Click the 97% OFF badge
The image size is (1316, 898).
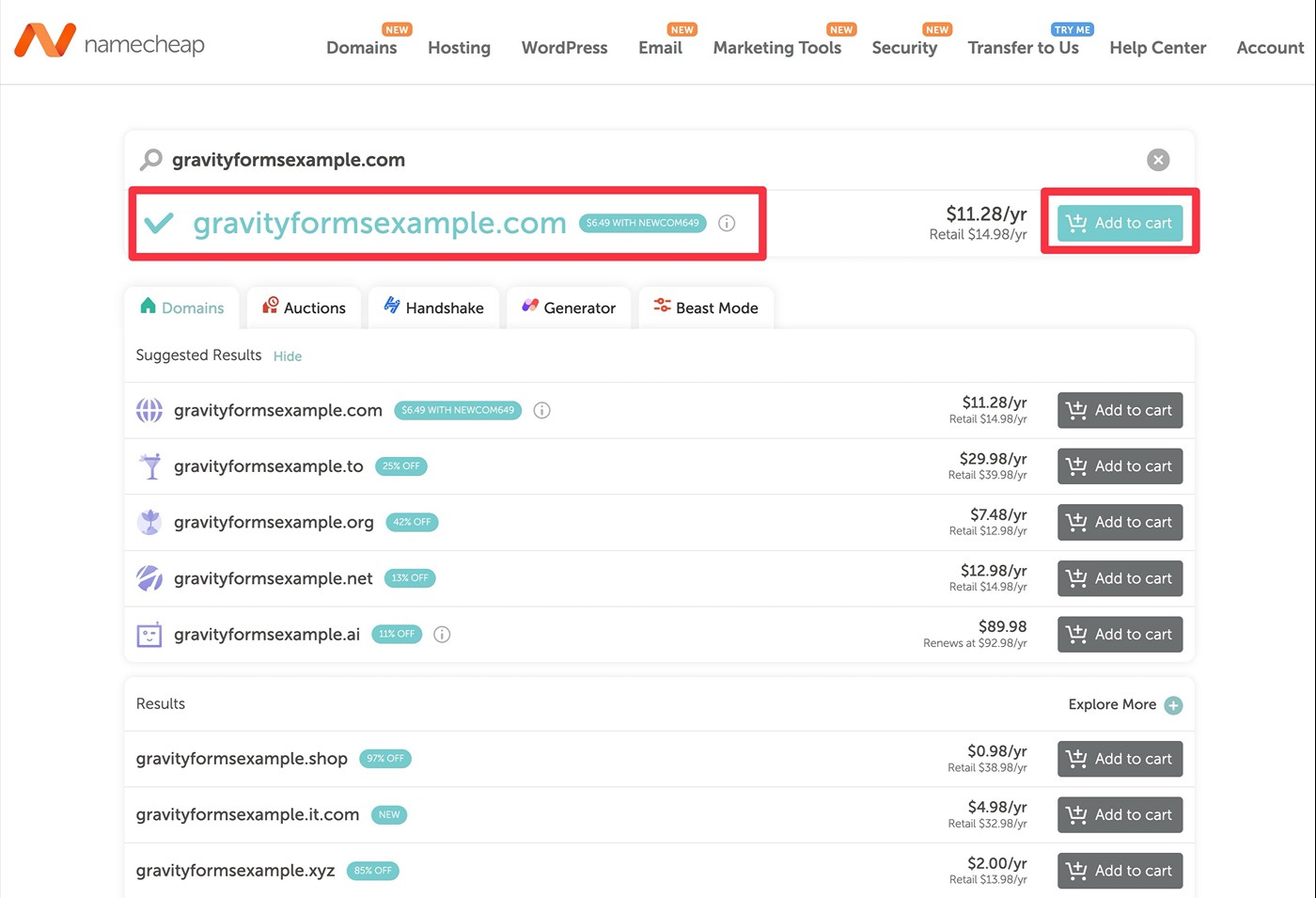click(385, 758)
